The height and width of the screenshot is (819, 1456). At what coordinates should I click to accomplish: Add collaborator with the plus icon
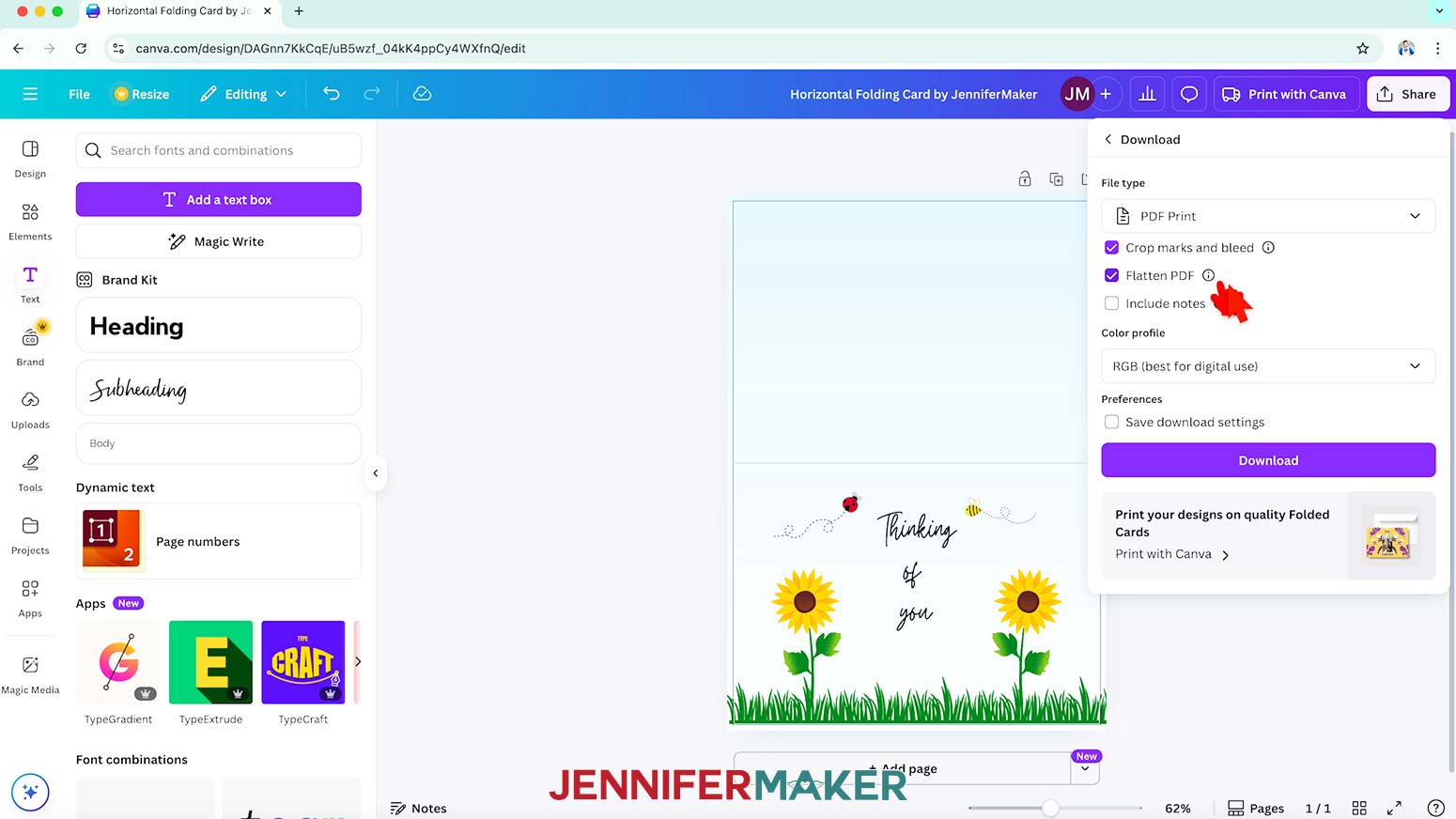tap(1106, 94)
